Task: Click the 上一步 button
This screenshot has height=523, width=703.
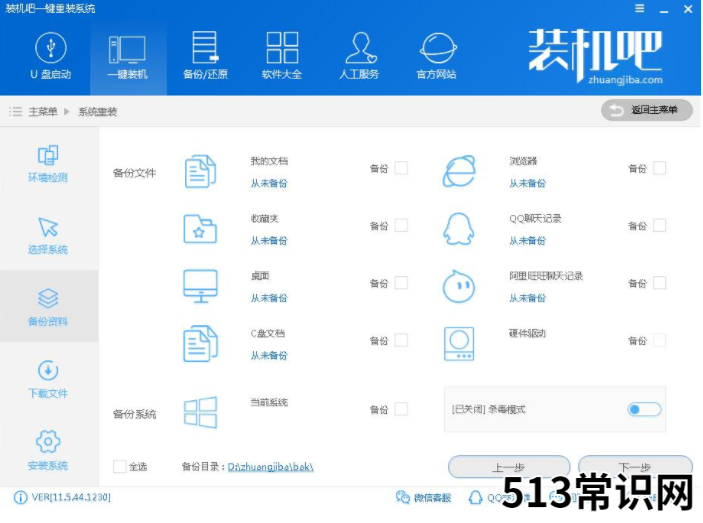Action: click(x=509, y=467)
